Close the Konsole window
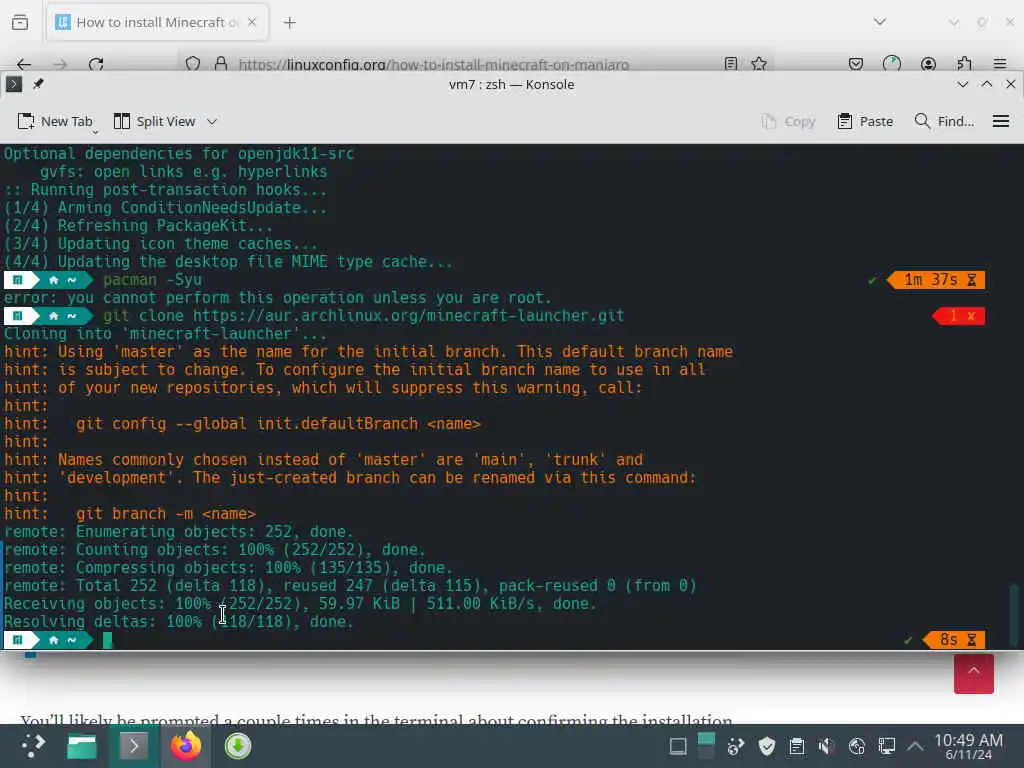1024x768 pixels. click(1010, 84)
